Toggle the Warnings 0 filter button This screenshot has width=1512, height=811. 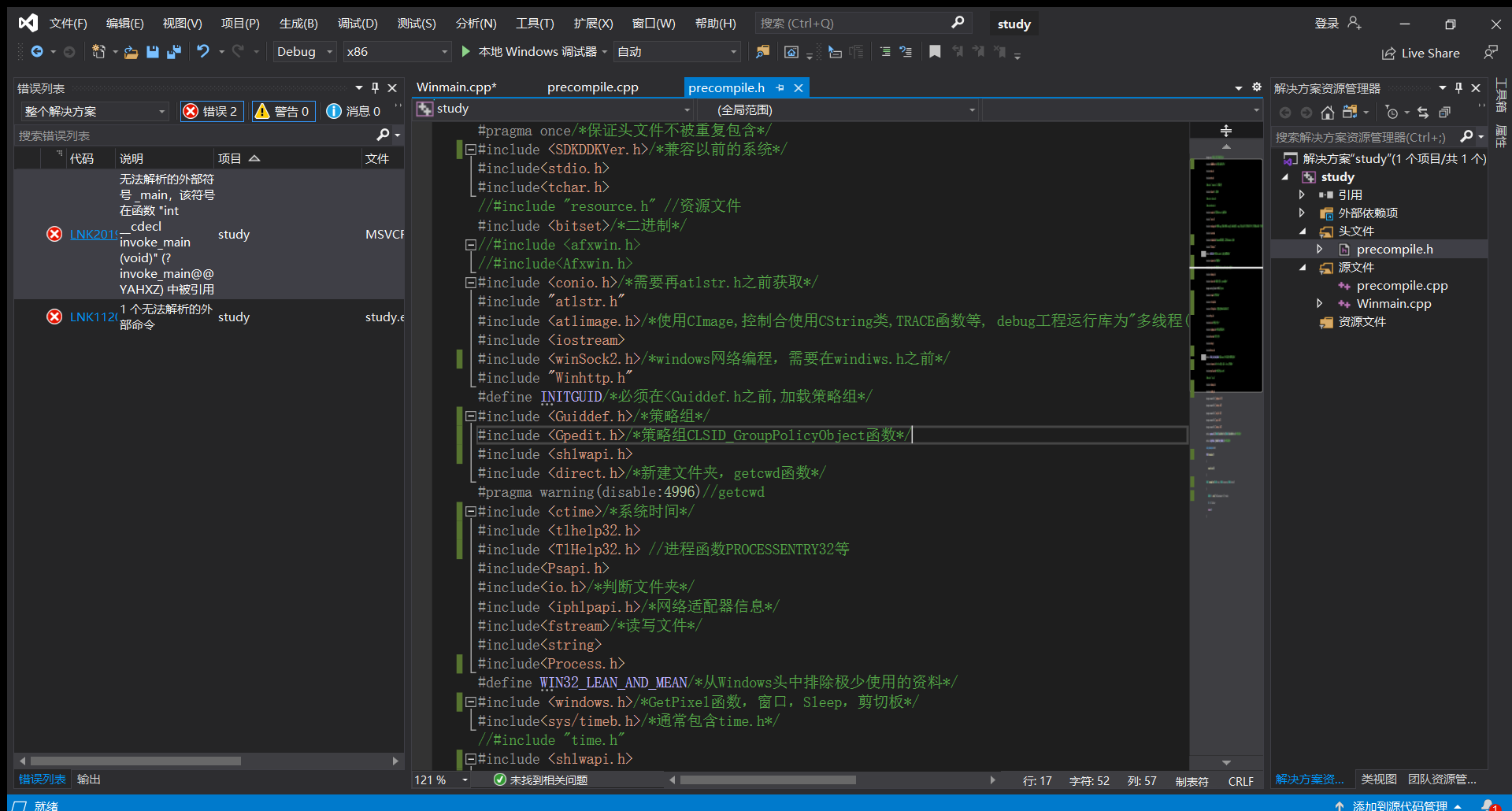tap(283, 111)
